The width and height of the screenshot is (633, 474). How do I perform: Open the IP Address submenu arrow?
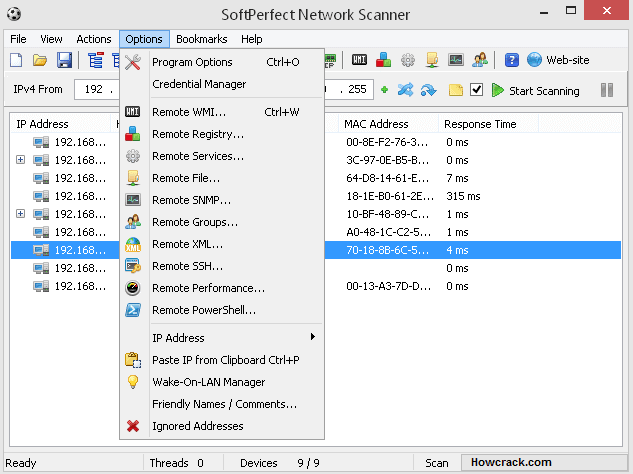pos(312,337)
